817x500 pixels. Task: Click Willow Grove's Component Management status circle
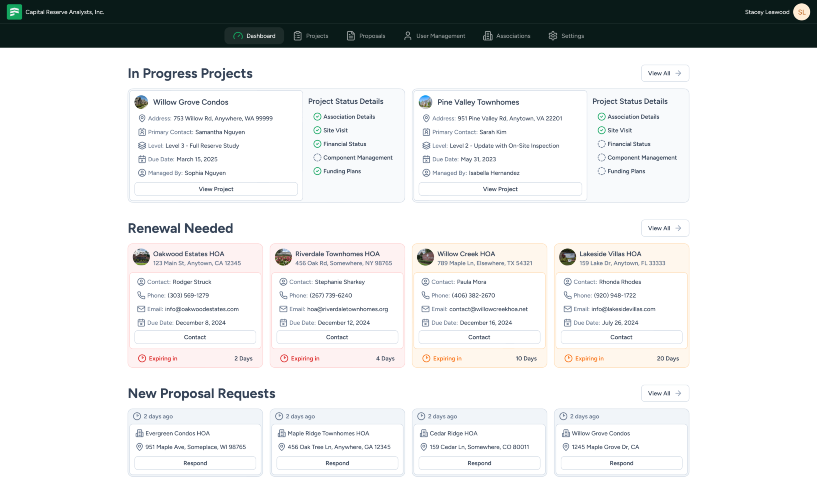pos(317,157)
